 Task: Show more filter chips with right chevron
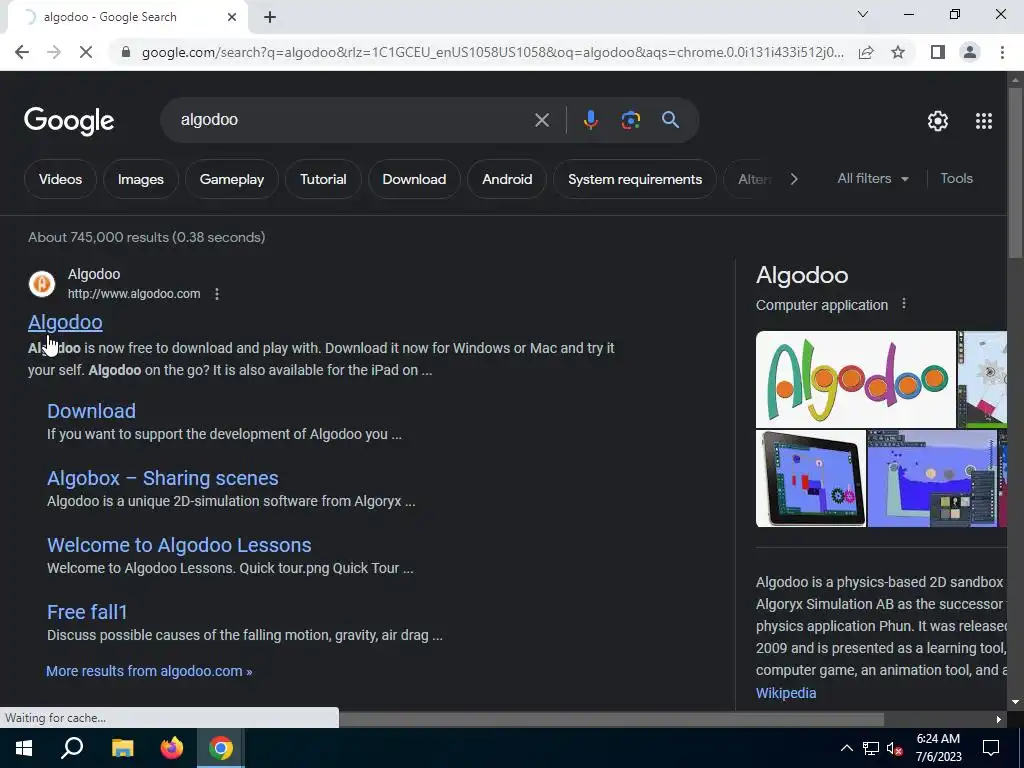click(x=793, y=179)
